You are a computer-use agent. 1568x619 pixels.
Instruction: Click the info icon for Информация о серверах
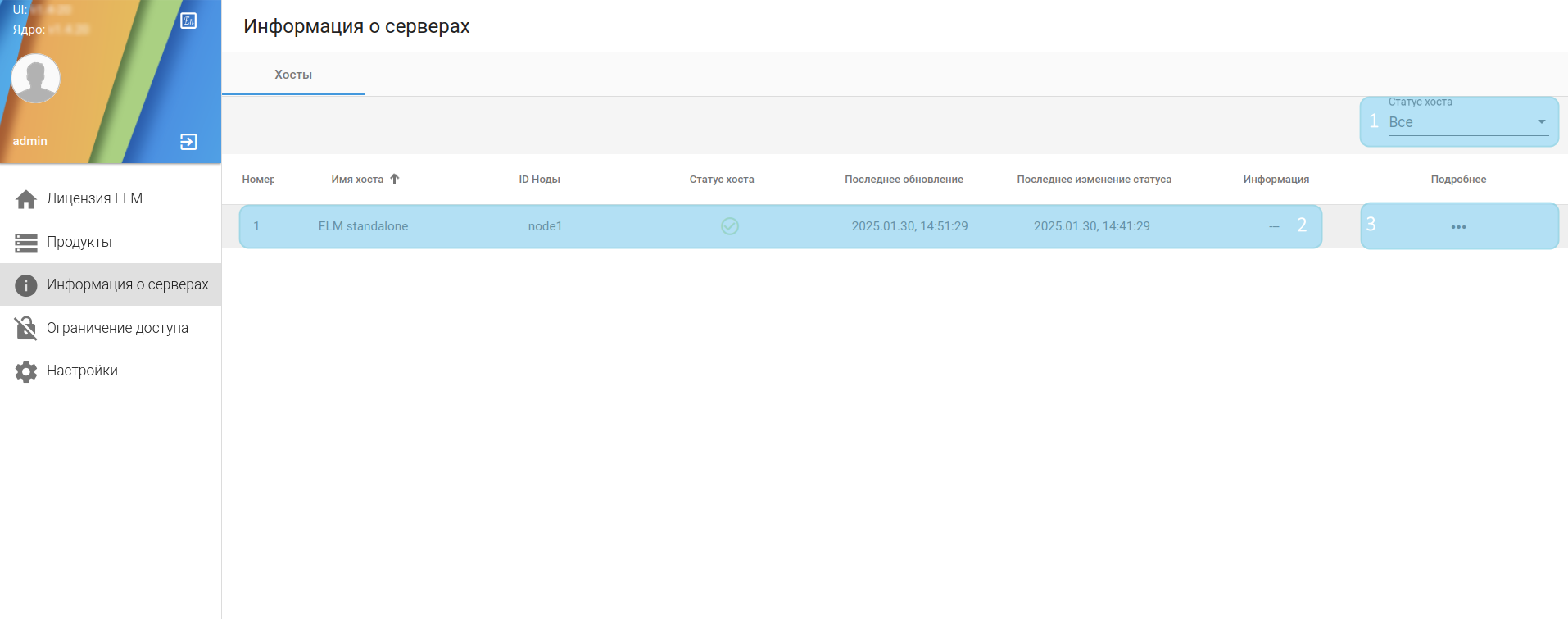click(x=26, y=285)
